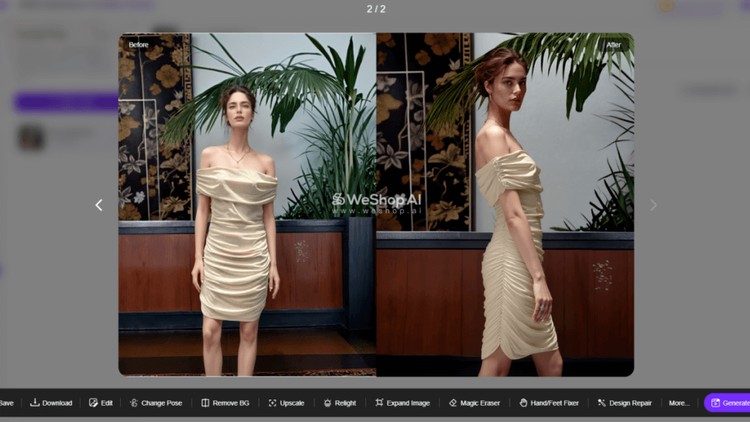This screenshot has width=750, height=422.
Task: Click the Before image on the left
Action: click(x=247, y=204)
